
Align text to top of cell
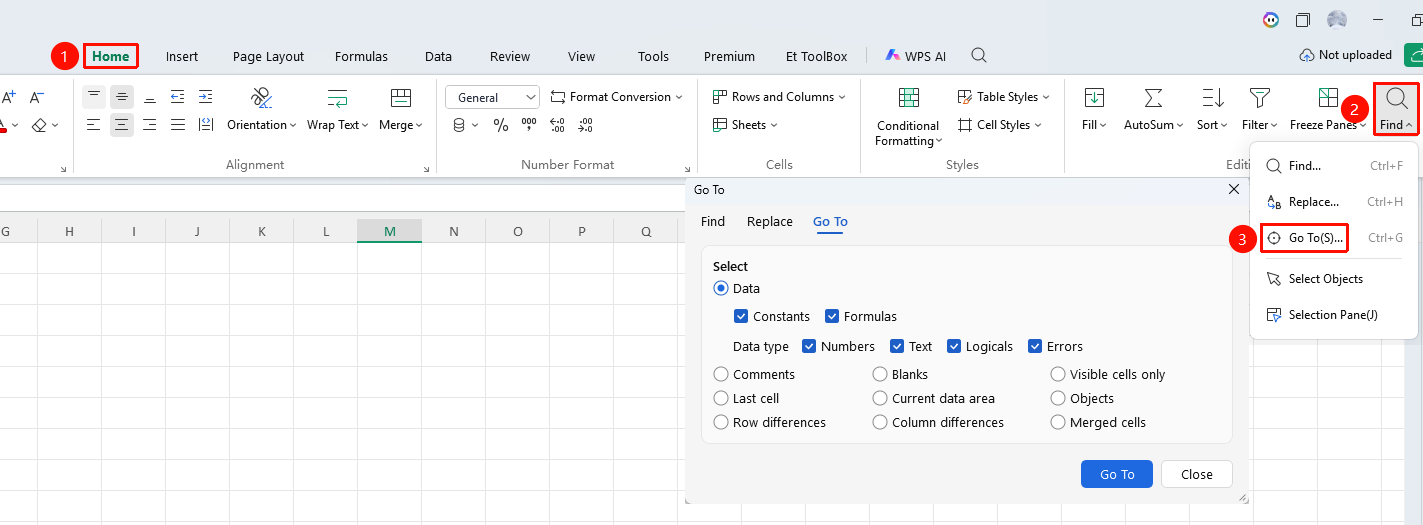94,97
